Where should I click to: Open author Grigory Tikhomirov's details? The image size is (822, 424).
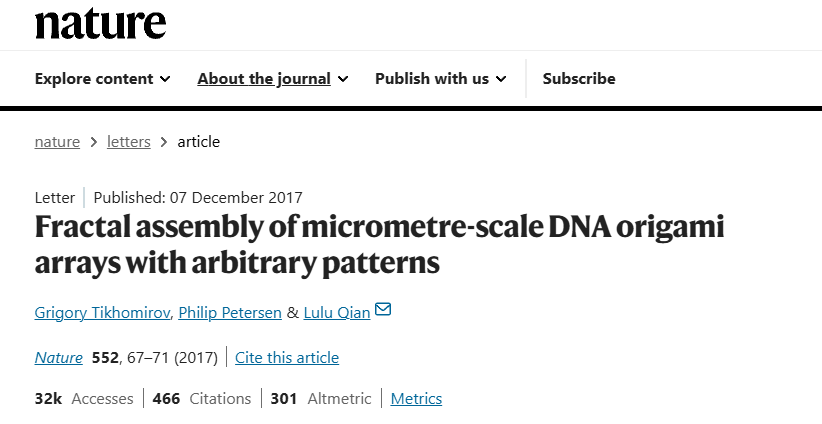click(101, 313)
